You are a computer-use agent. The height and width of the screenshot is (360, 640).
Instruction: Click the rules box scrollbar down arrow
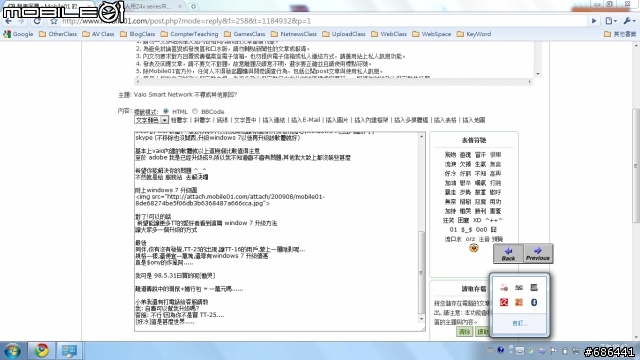[x=538, y=74]
